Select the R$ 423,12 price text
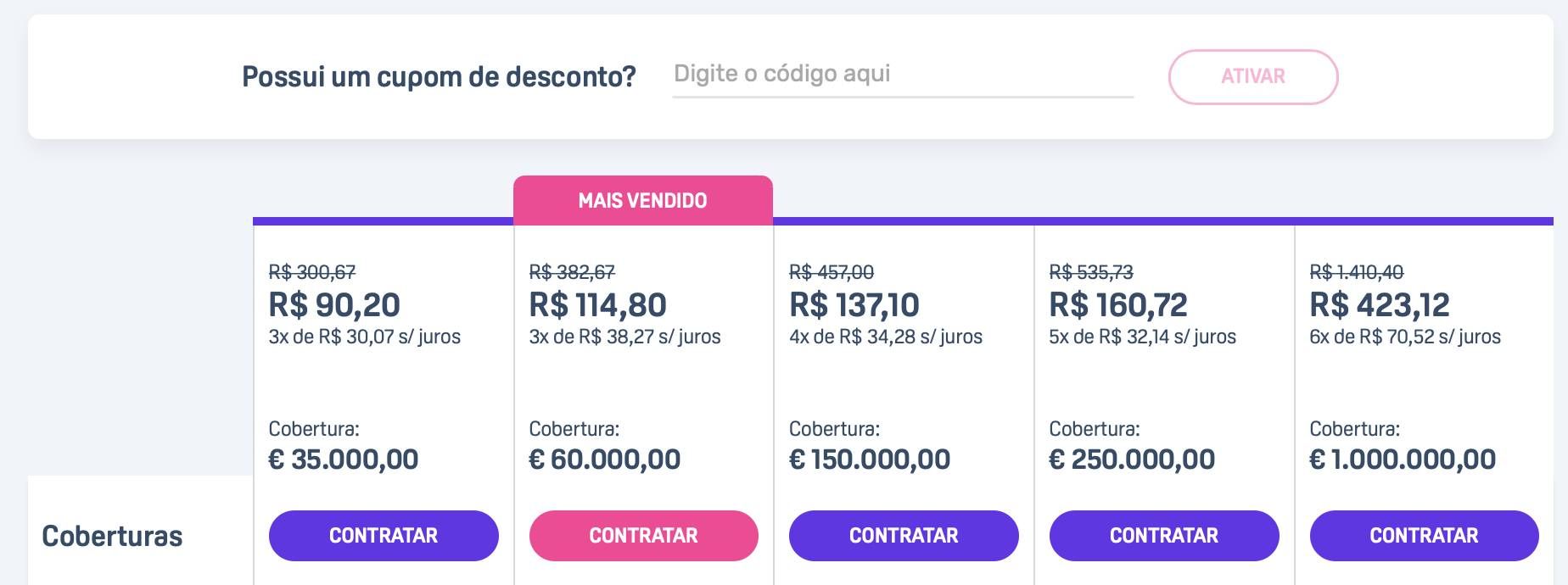This screenshot has width=1568, height=585. coord(1380,304)
